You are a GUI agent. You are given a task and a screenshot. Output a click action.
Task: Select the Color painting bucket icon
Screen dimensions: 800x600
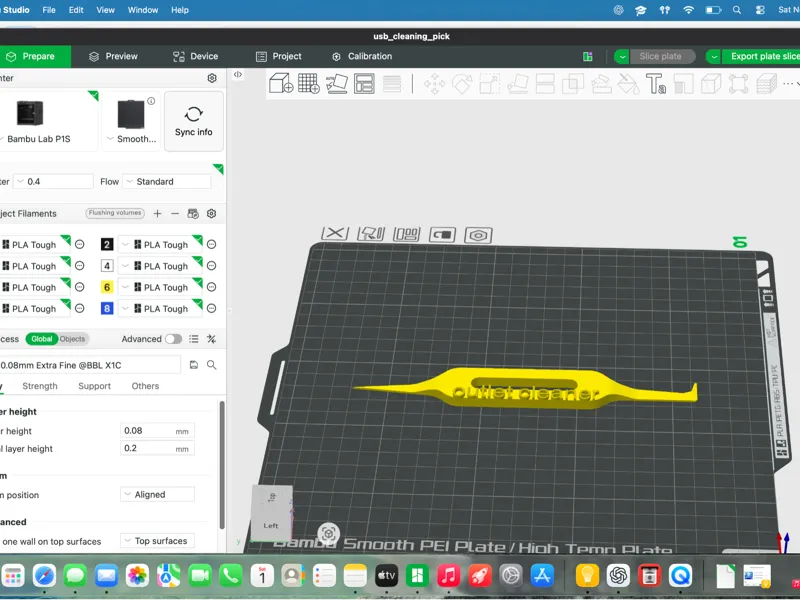[629, 84]
